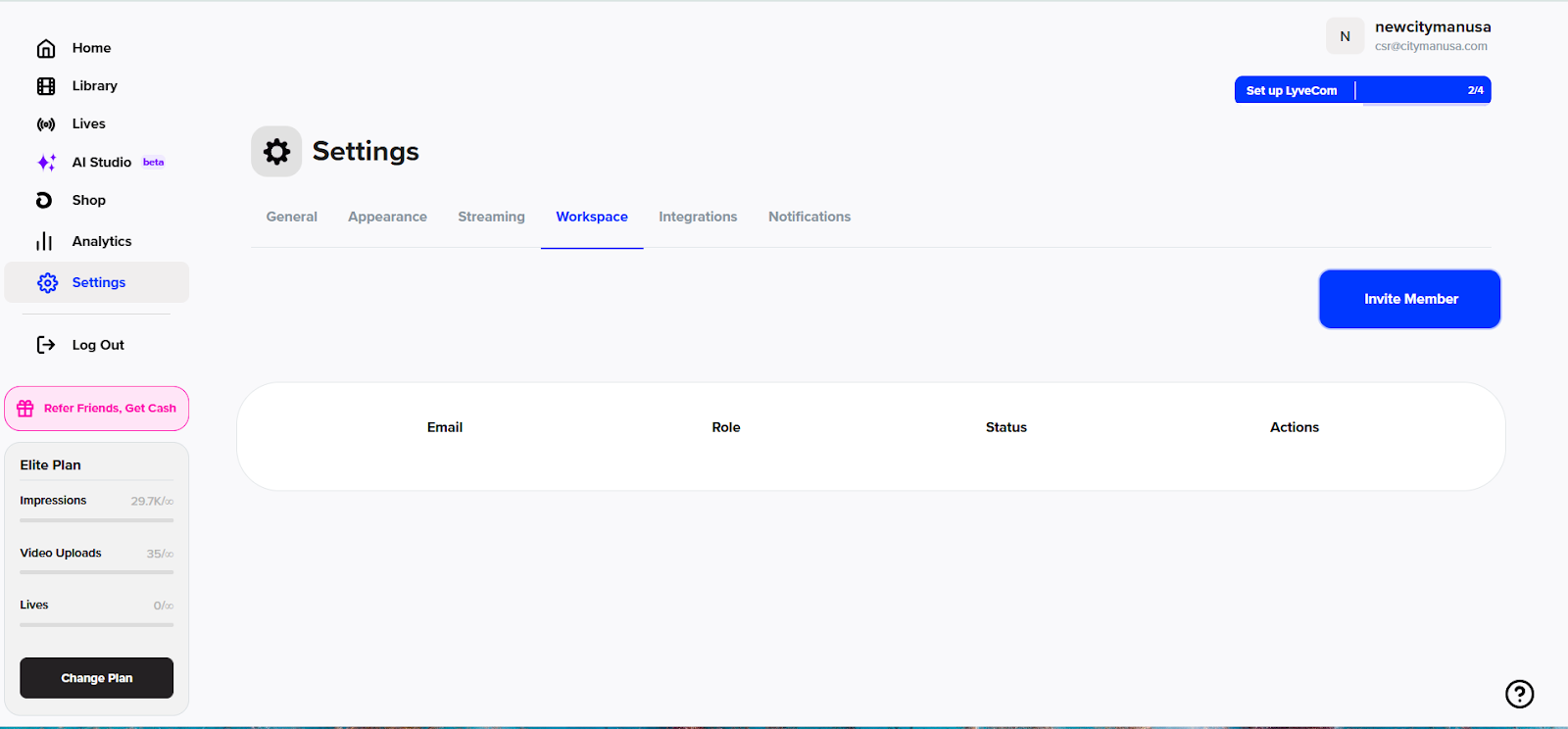1568x729 pixels.
Task: Open help question mark icon
Action: [1519, 694]
